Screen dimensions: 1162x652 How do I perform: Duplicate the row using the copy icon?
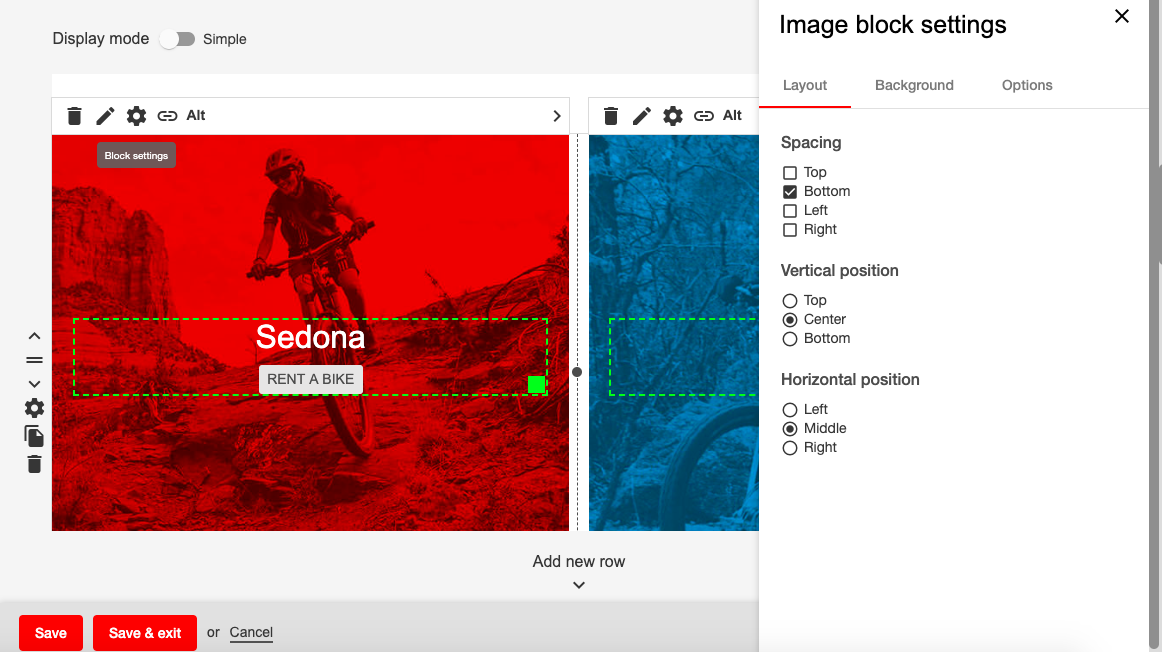tap(33, 436)
